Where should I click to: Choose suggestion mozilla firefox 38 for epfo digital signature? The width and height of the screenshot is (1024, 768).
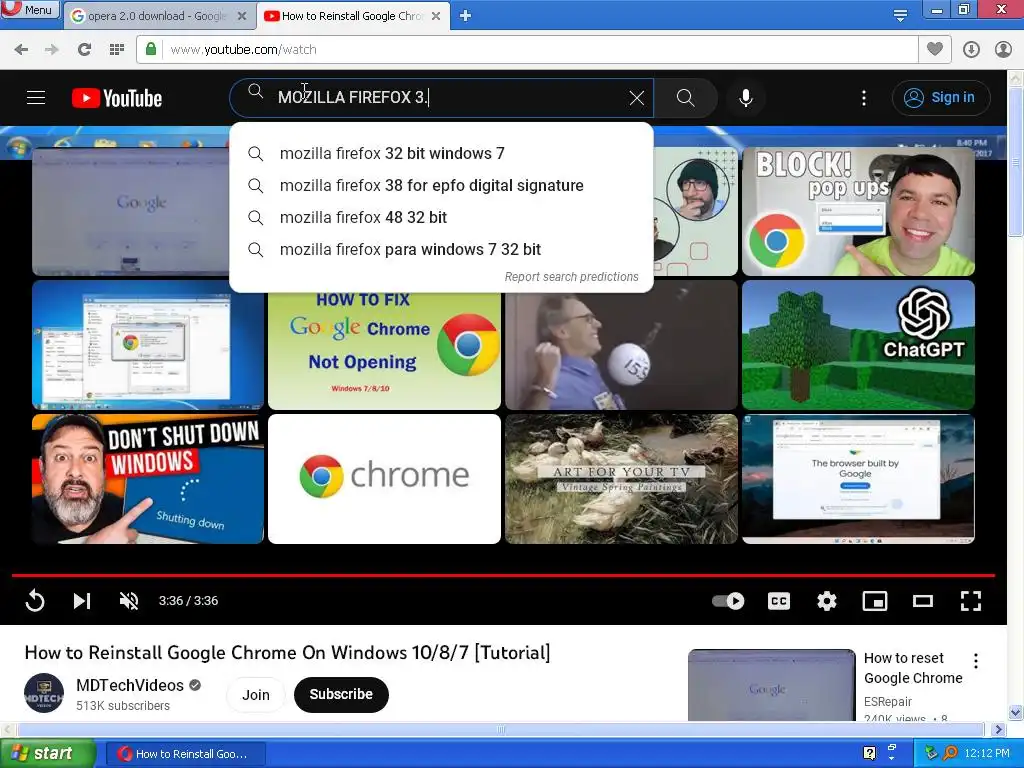tap(441, 185)
